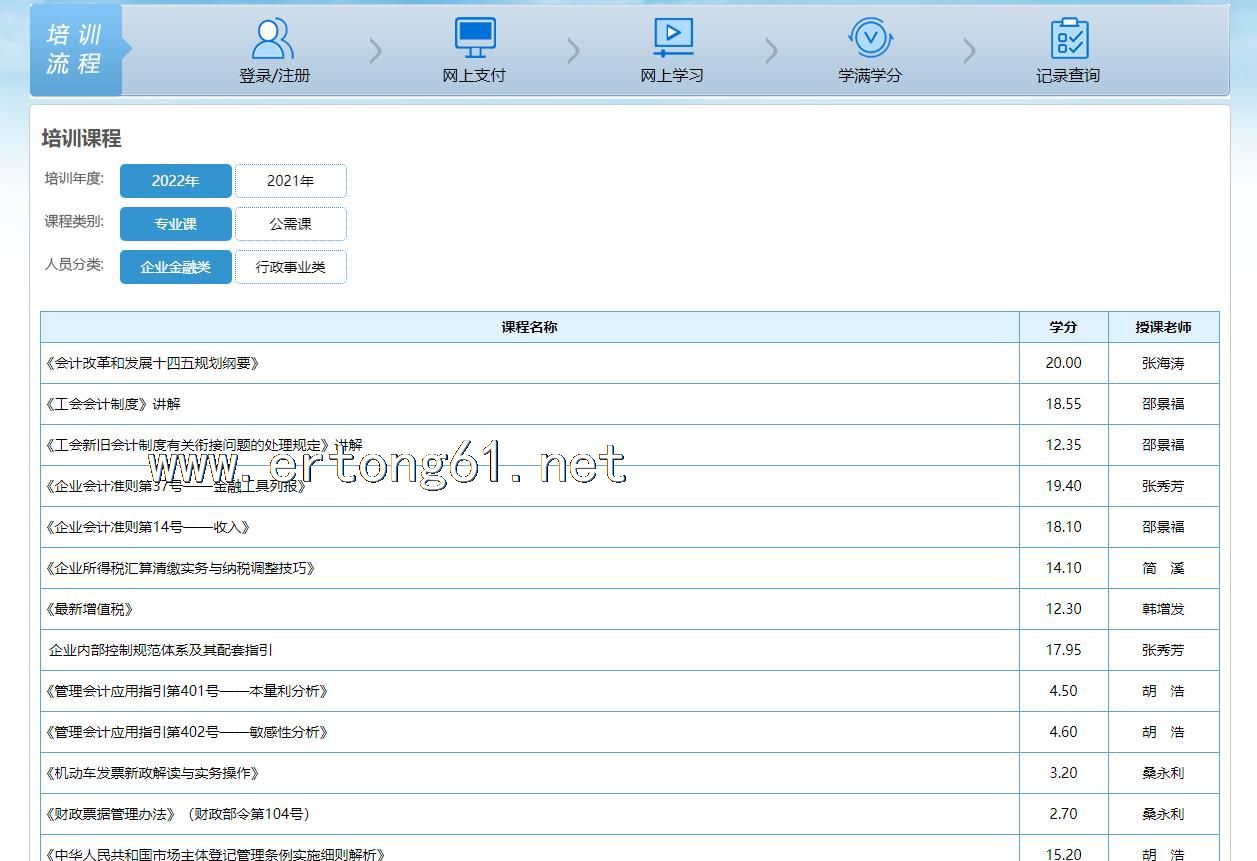Choose the 公需课 course category
The height and width of the screenshot is (861, 1257).
[x=291, y=224]
